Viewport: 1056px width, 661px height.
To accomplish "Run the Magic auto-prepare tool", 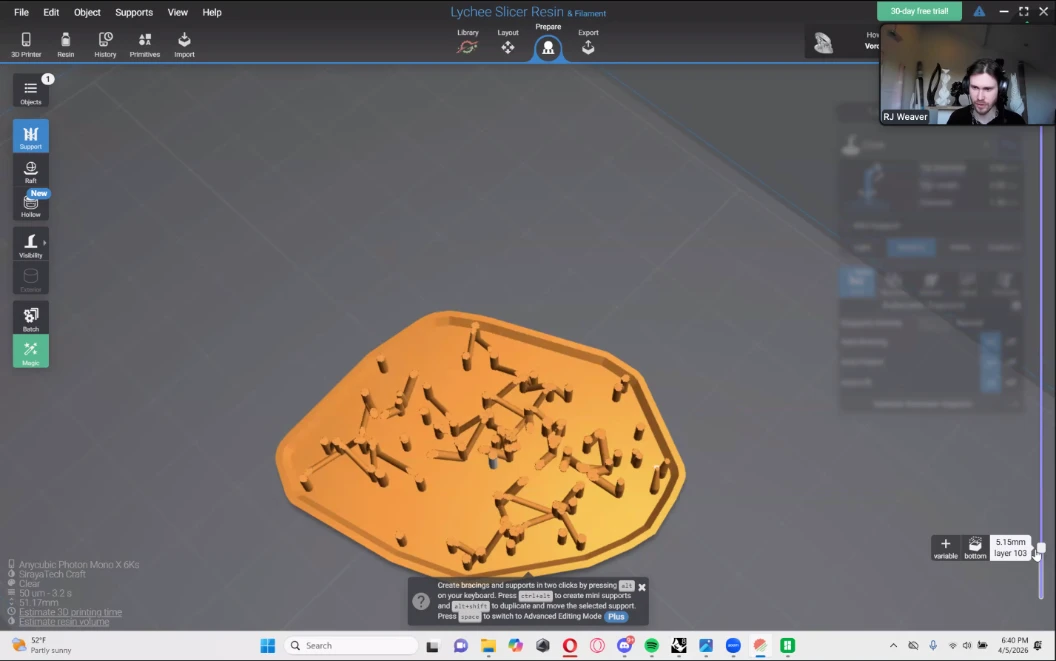I will tap(31, 351).
